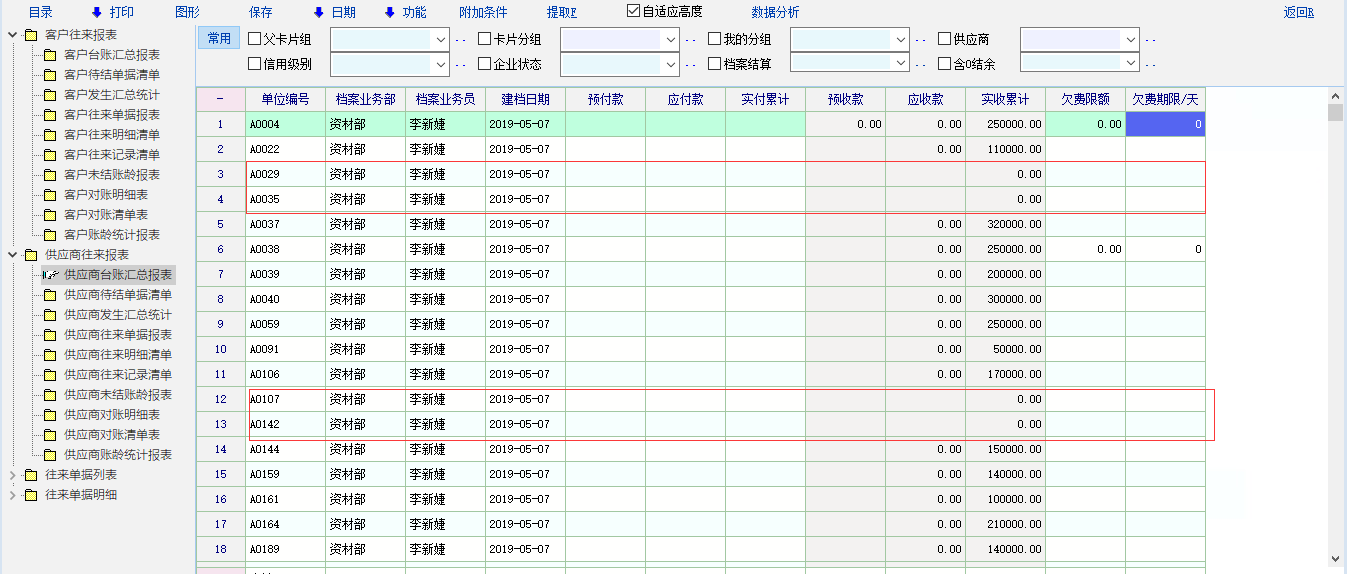Screen dimensions: 1347x574
Task: Click the vertical scrollbar down arrow
Action: (1335, 559)
